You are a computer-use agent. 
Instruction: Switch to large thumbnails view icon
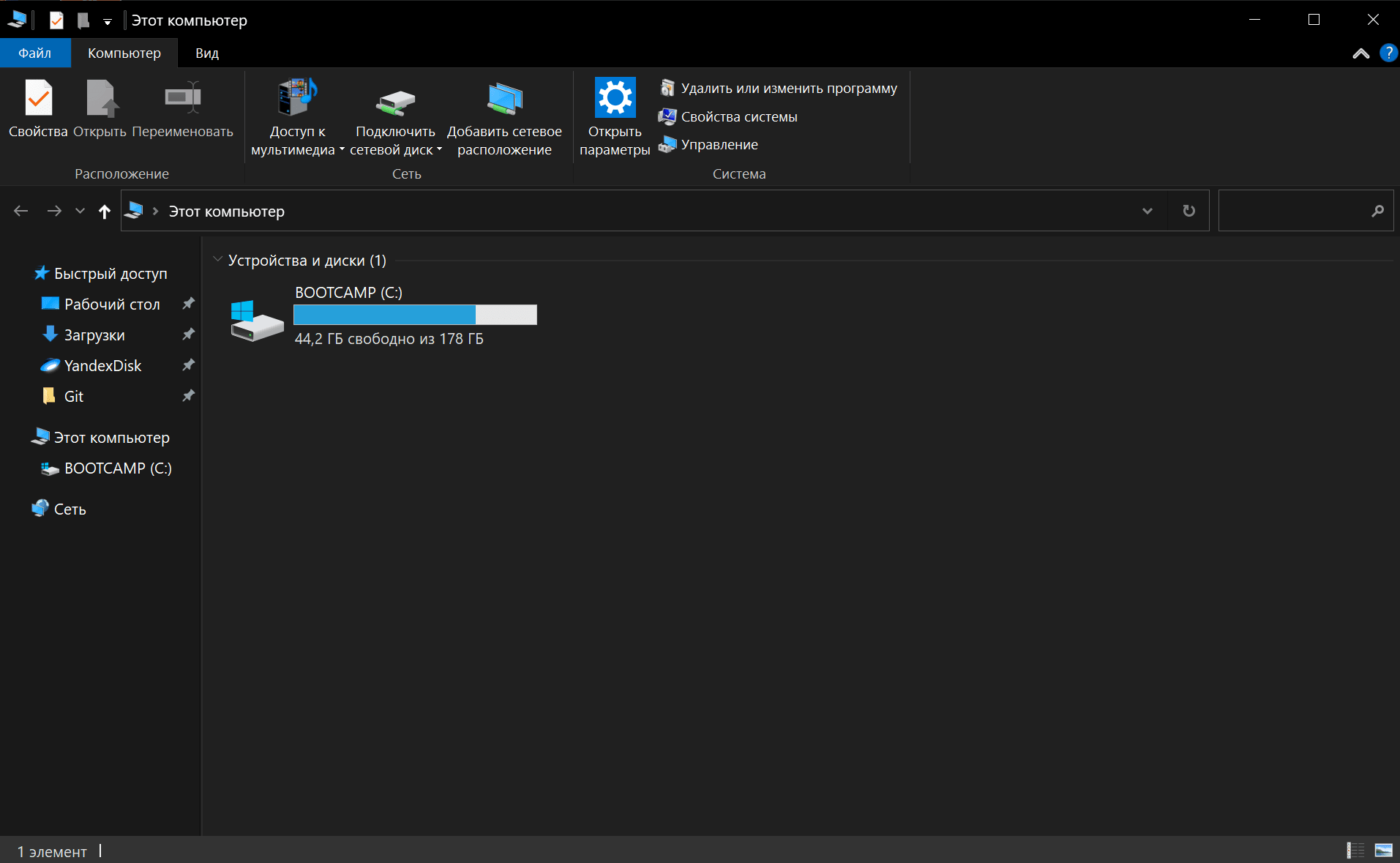[1383, 851]
